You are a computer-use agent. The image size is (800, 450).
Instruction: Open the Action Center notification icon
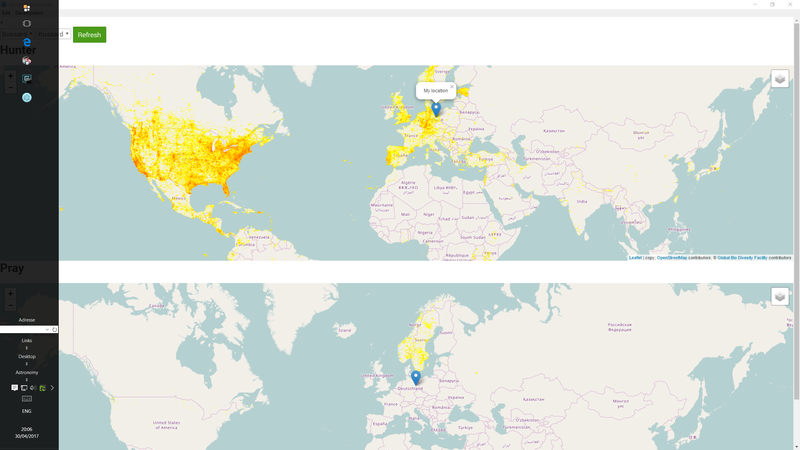tap(15, 387)
